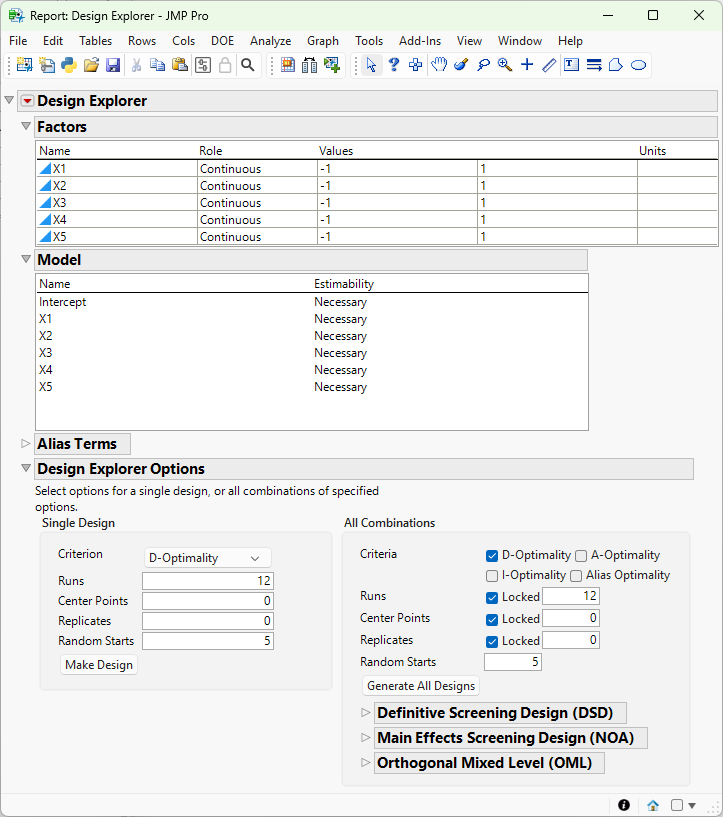Select the Grabber hand tool
The image size is (723, 817).
tap(439, 65)
